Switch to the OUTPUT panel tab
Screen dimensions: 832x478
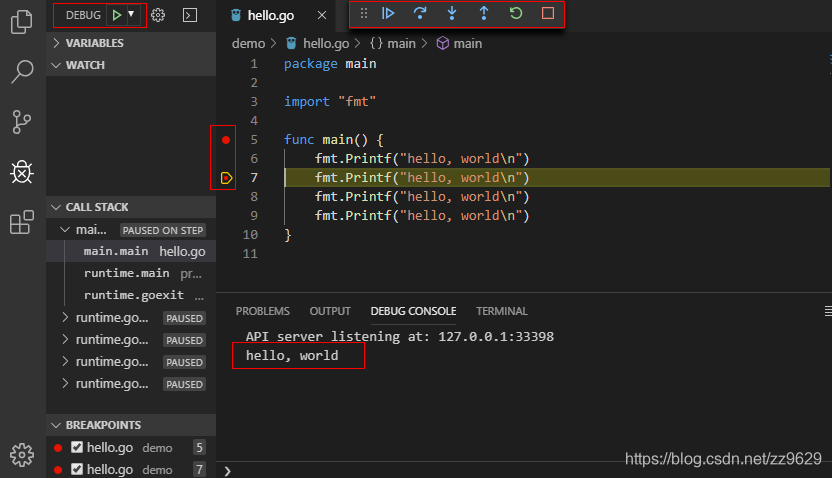coord(330,311)
